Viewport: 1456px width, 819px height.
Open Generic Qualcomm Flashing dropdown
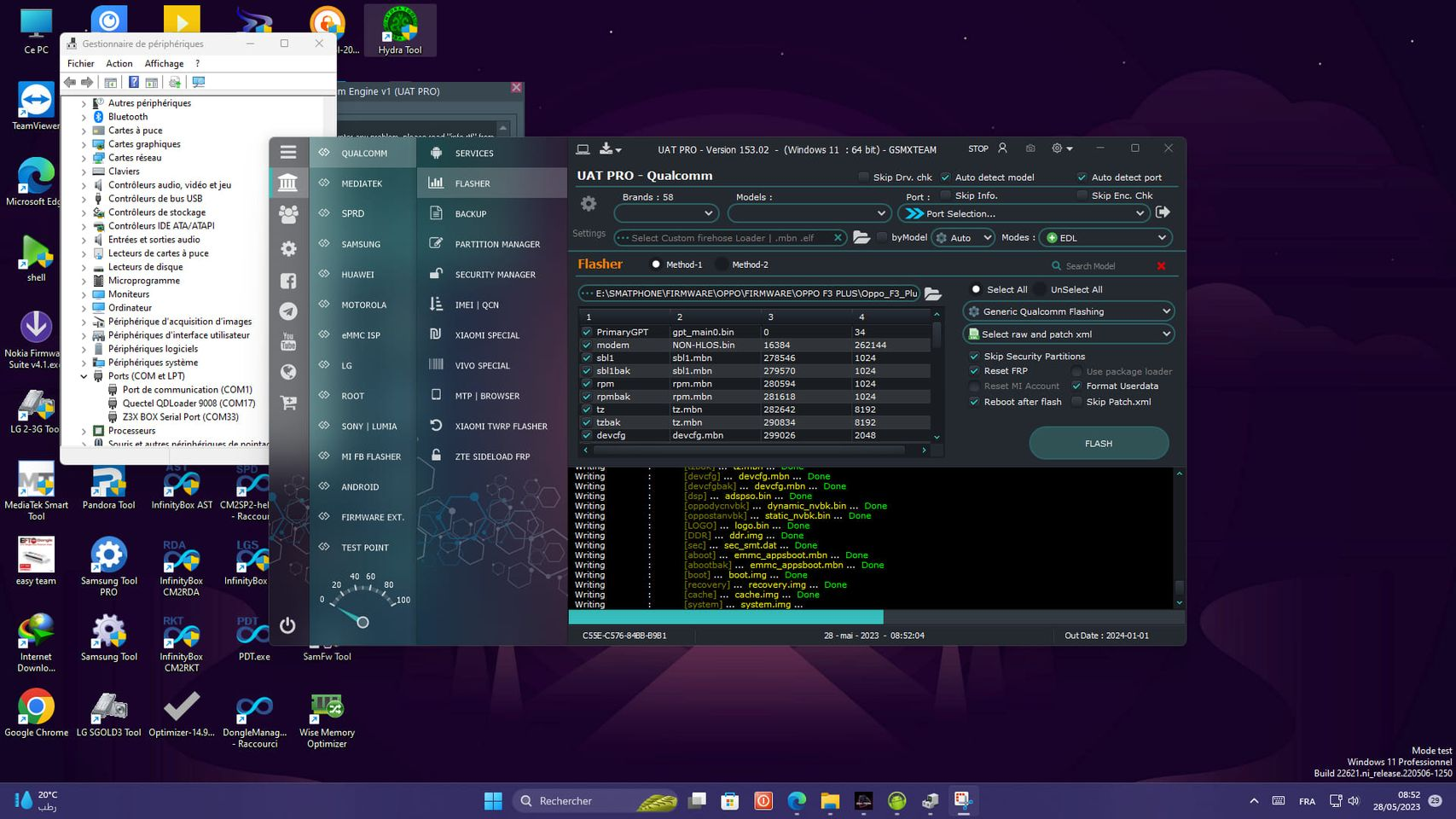click(1068, 311)
